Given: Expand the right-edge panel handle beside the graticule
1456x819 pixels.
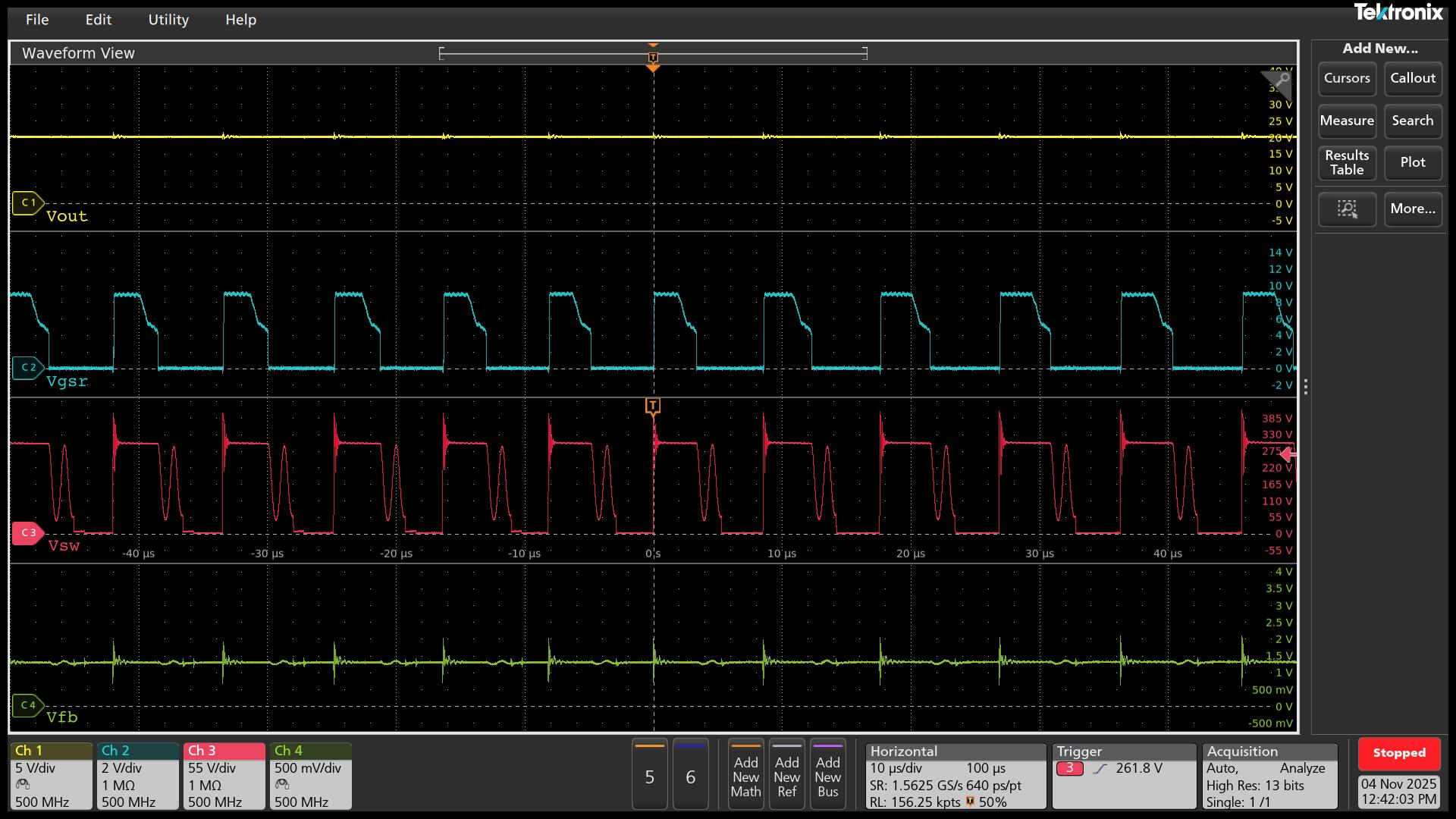Looking at the screenshot, I should coord(1306,387).
